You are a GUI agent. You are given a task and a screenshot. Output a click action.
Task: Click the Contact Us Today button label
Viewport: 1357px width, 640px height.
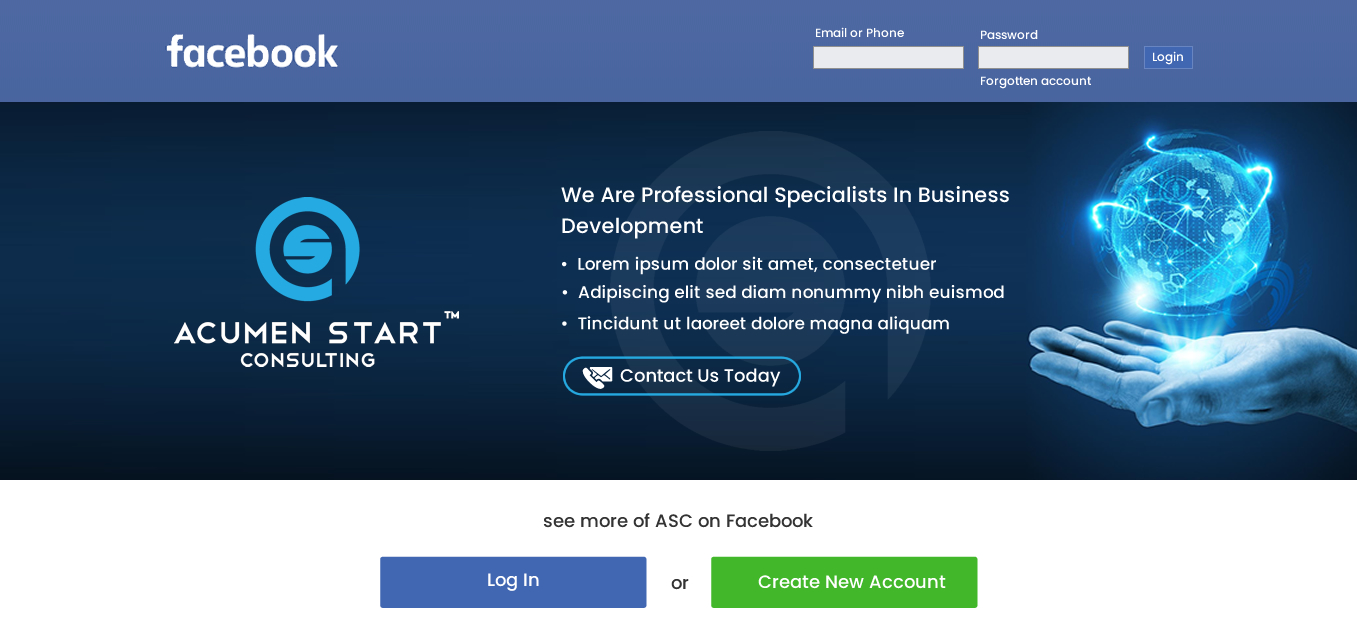click(699, 376)
